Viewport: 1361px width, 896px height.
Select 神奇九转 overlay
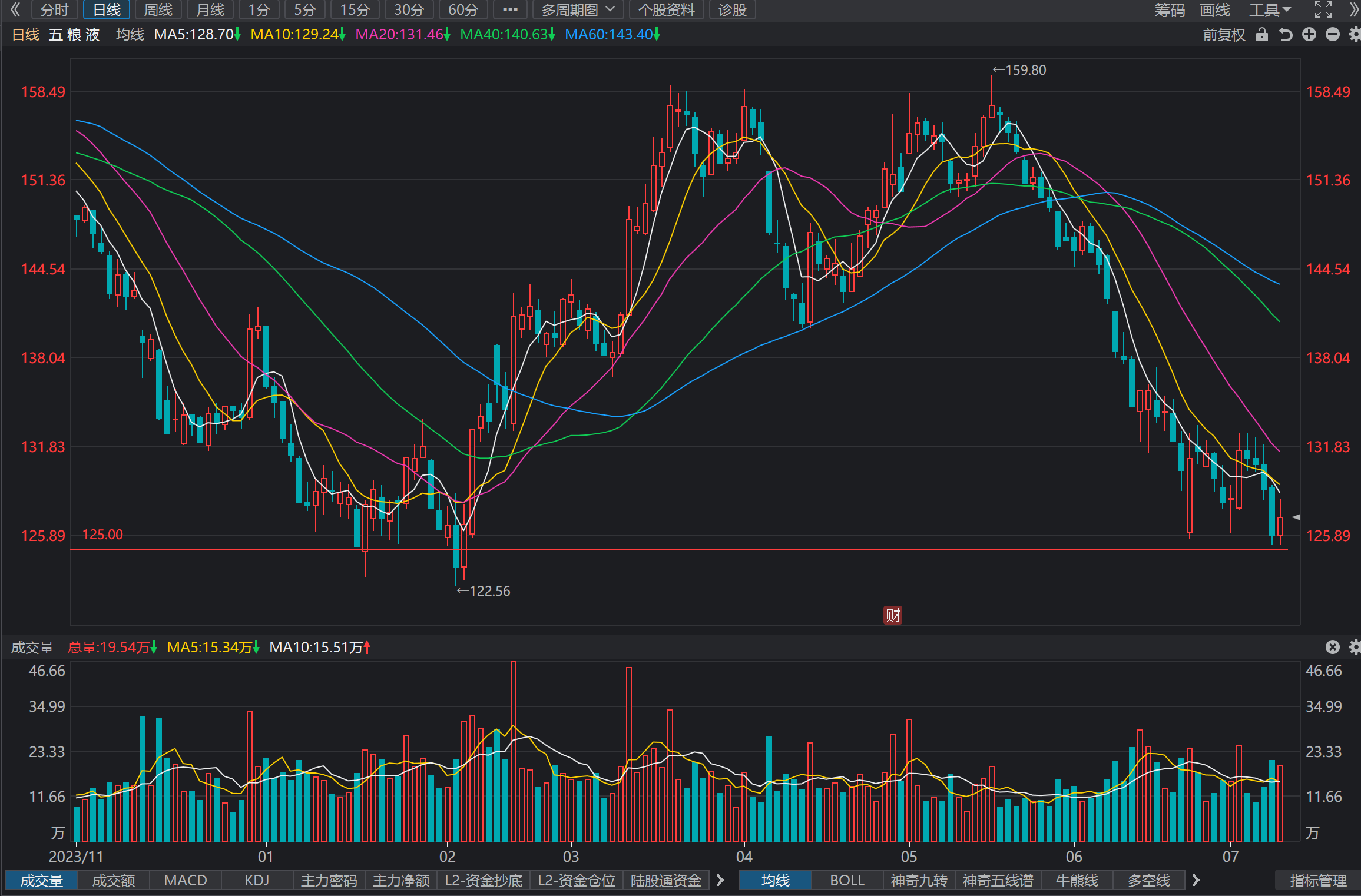coord(919,880)
